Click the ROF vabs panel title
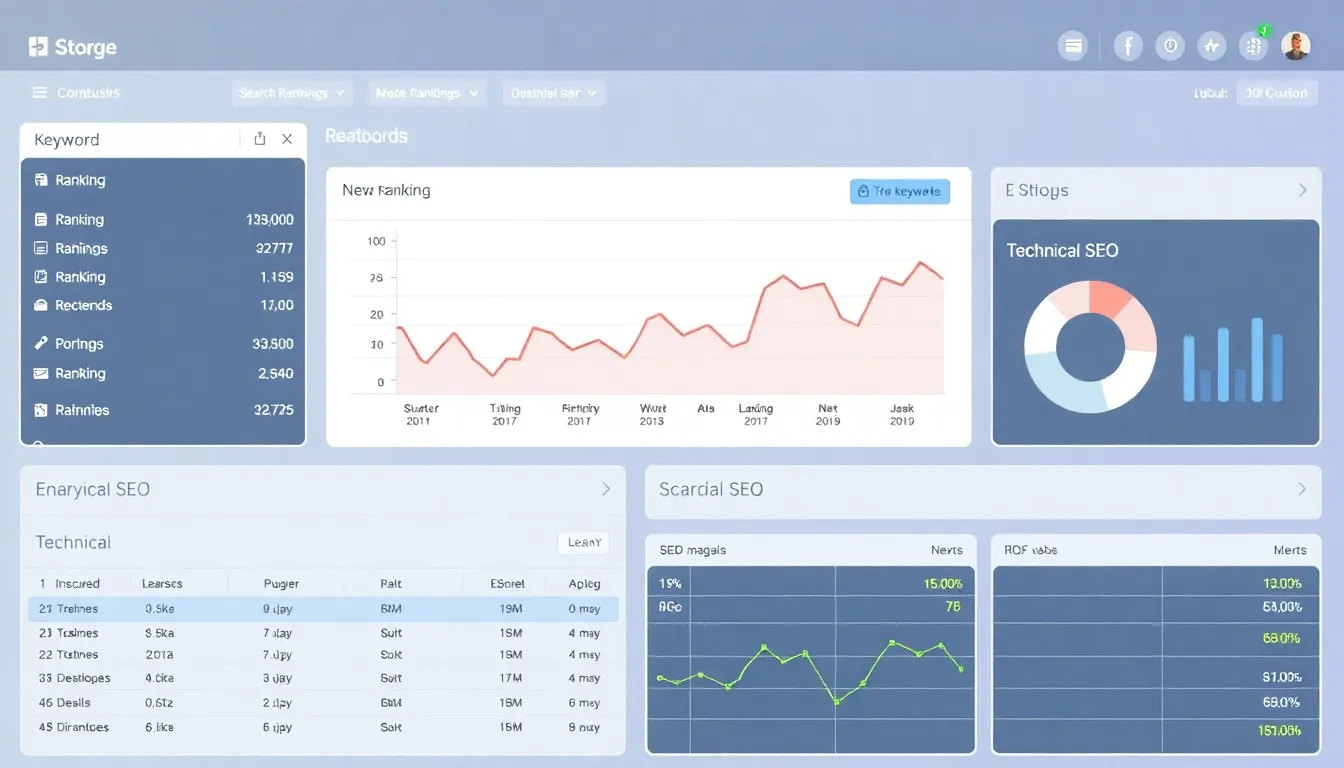This screenshot has width=1344, height=768. pos(1031,550)
